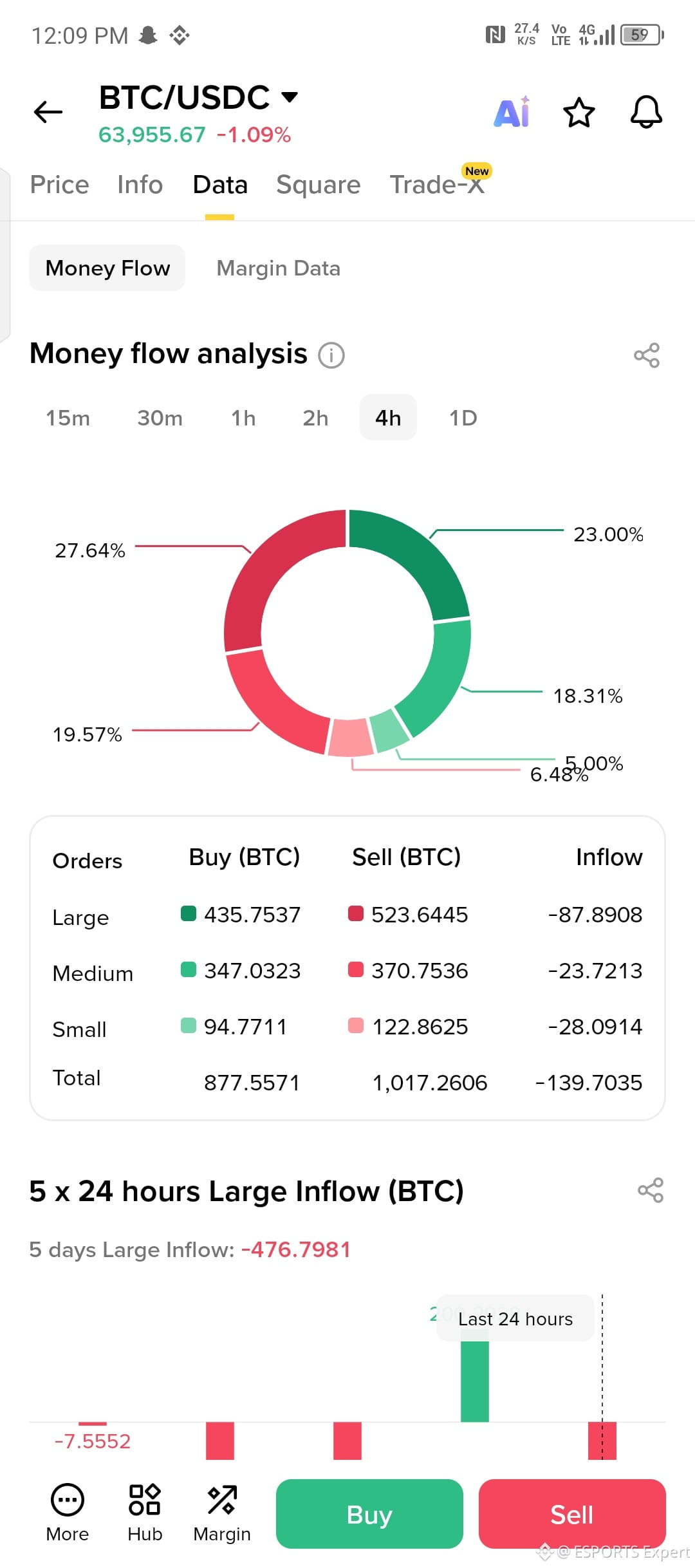Switch to Margin Data view

279,268
